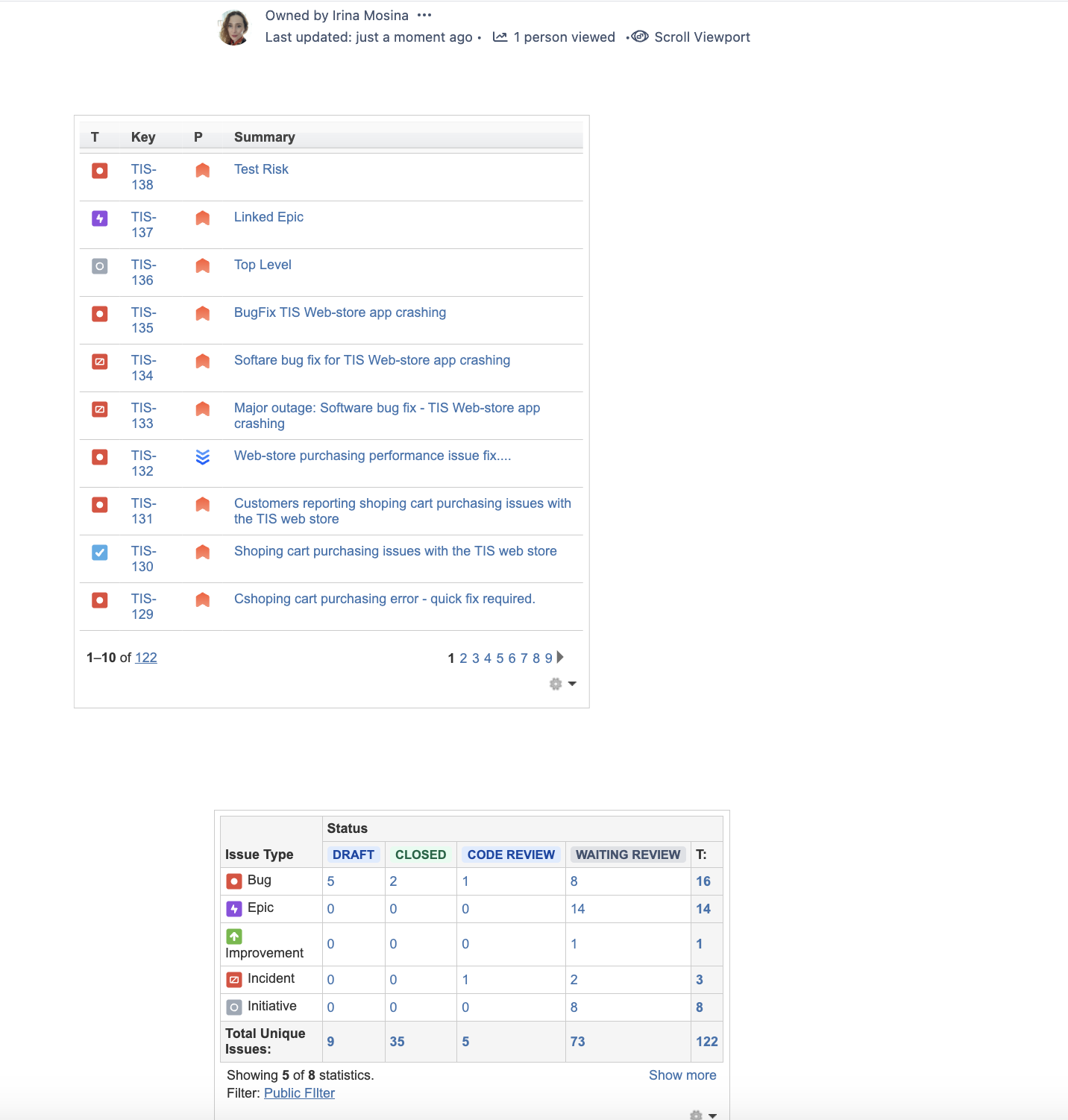Click the Incident type icon on TIS-134
Viewport: 1068px width, 1120px height.
(99, 362)
